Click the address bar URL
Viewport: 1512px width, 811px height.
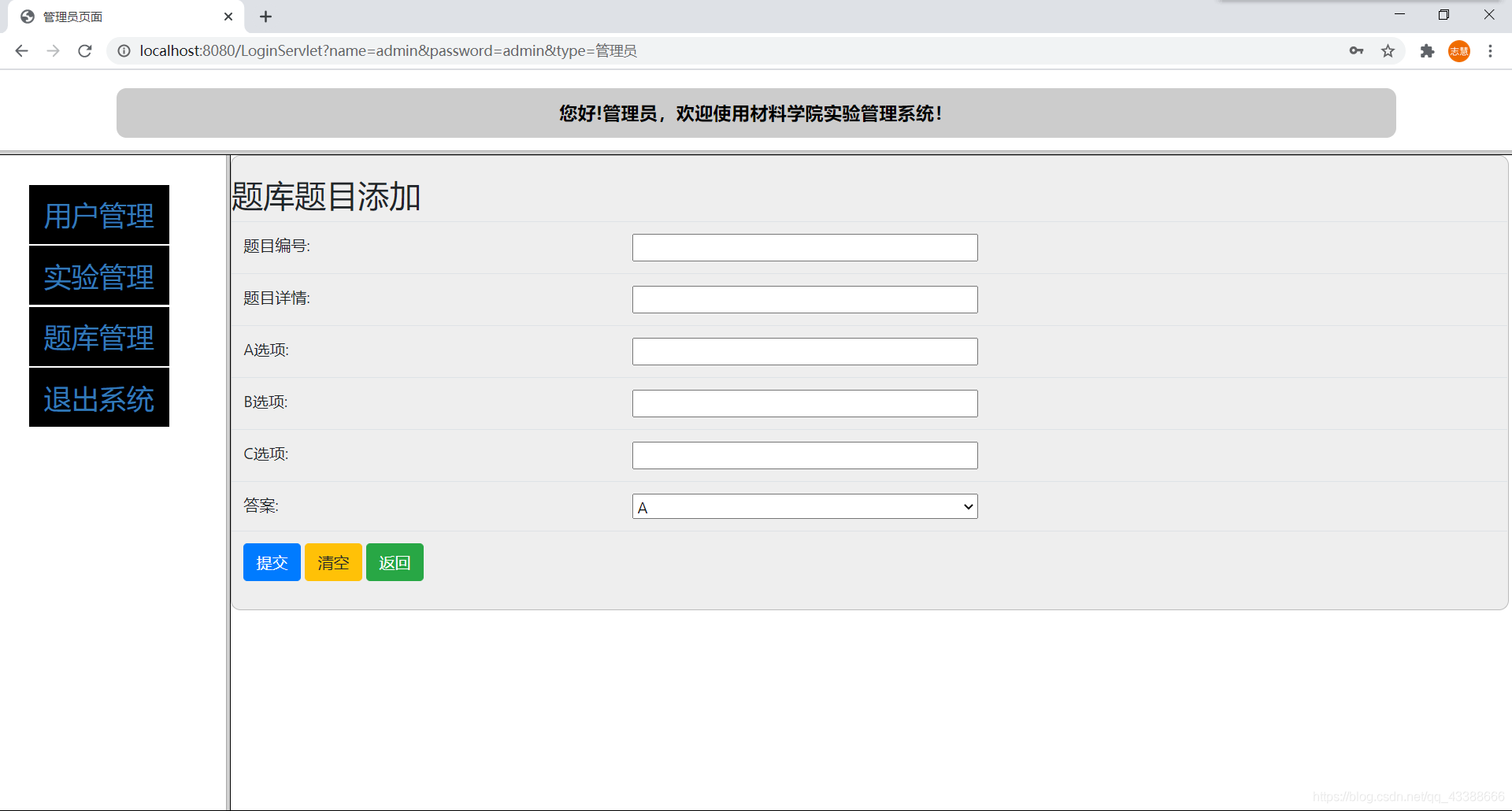pos(388,51)
